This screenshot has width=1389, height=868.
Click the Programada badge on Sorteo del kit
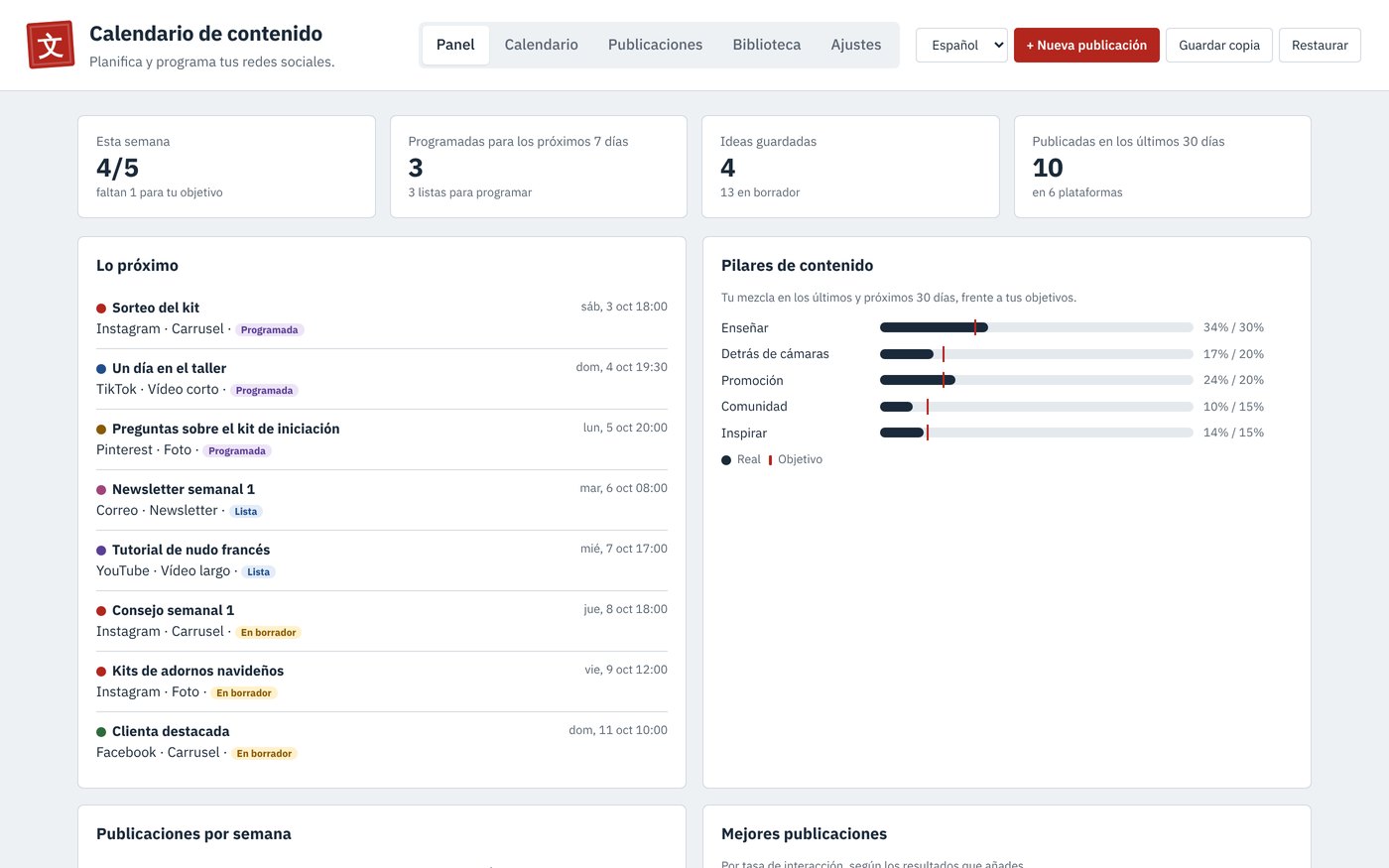click(270, 330)
